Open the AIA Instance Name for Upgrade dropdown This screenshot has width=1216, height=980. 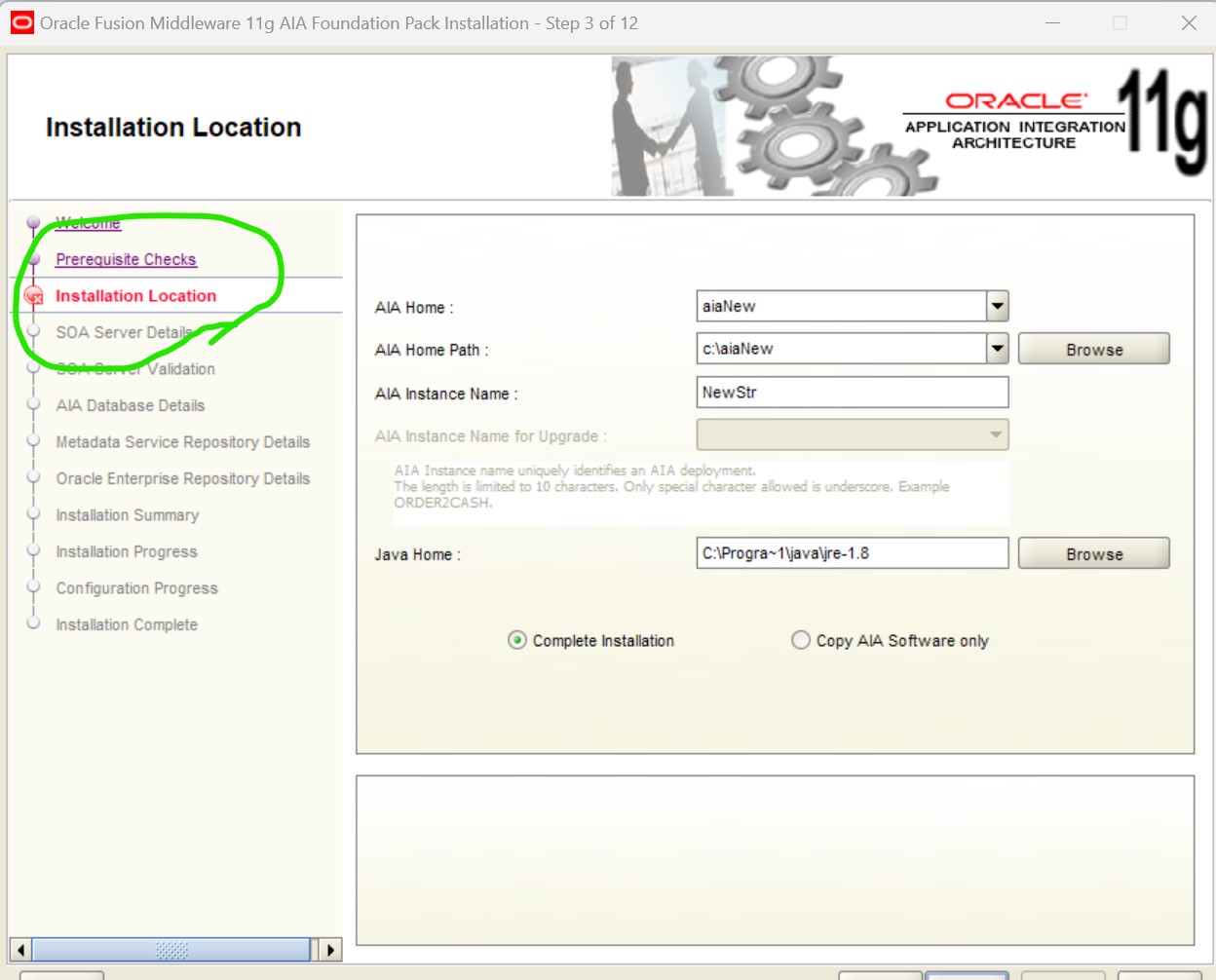[997, 434]
